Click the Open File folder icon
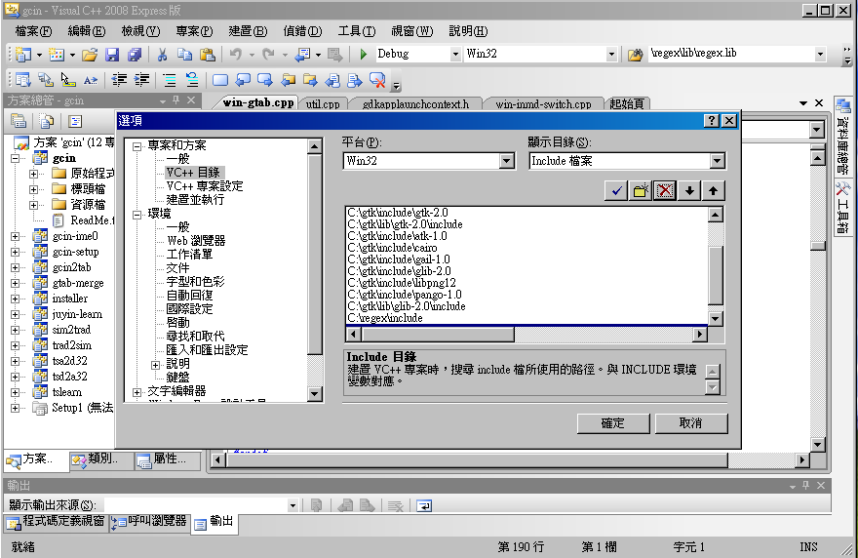The image size is (858, 558). (x=90, y=54)
